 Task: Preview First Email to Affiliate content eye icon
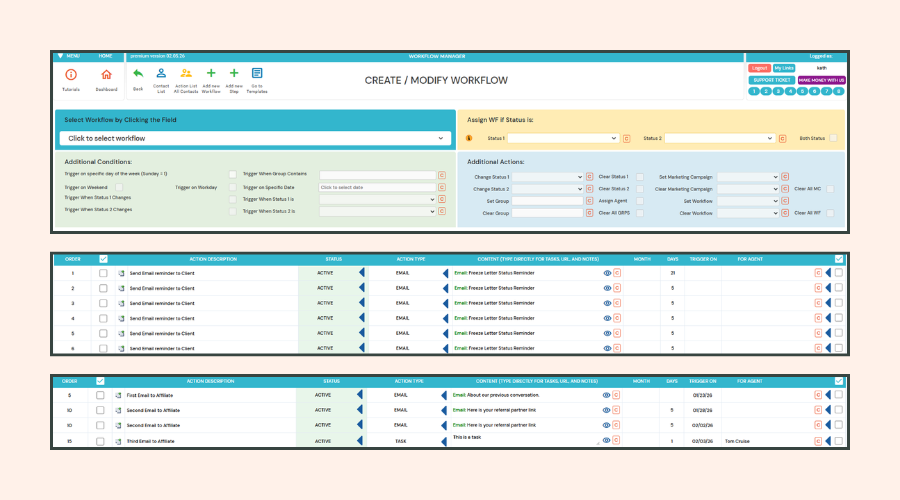[606, 395]
